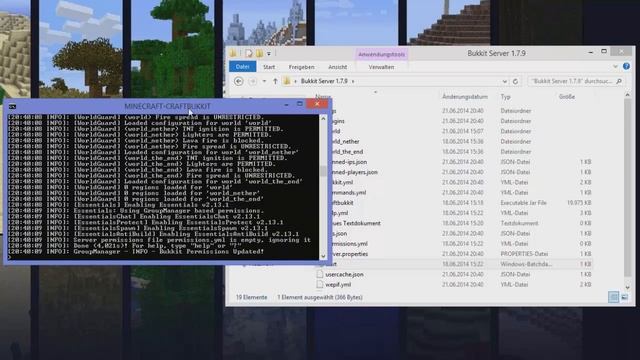Maximize the MINECRAFT-CRAFTBUKKIT console window
This screenshot has height=360, width=640.
point(300,104)
